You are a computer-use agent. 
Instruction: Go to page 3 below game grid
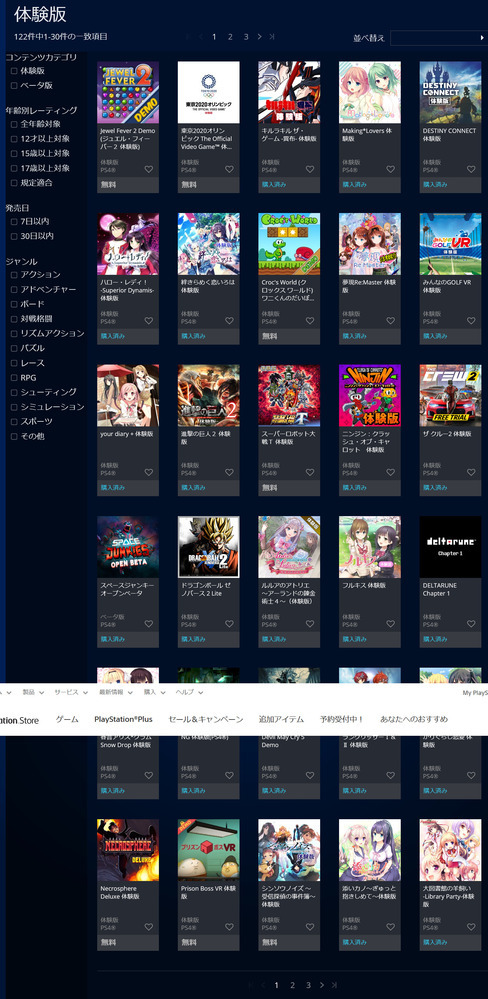[x=308, y=985]
